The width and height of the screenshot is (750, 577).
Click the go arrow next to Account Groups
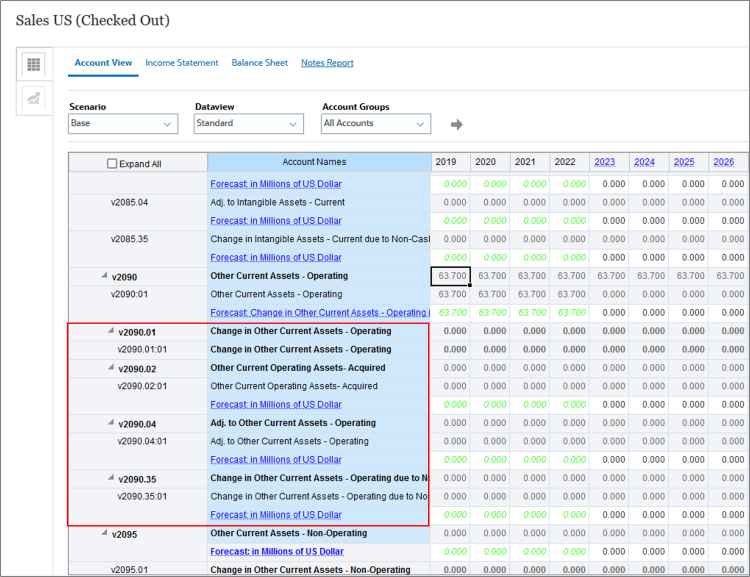point(457,124)
